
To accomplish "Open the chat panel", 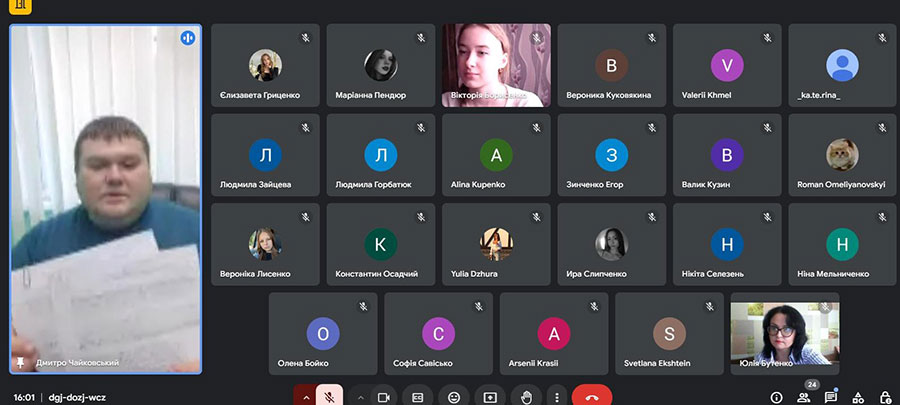I will point(830,397).
